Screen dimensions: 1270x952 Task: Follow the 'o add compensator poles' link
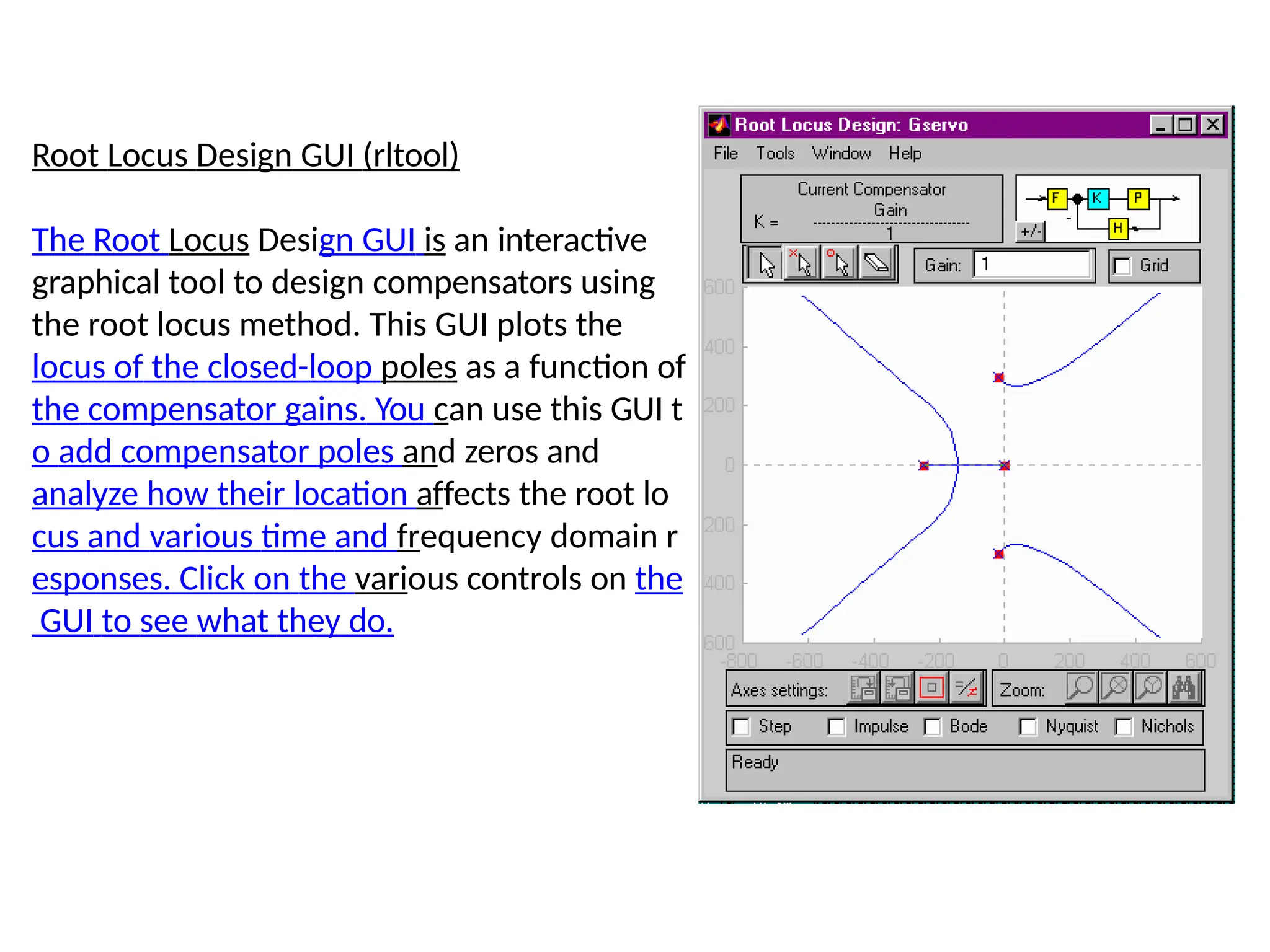point(213,452)
